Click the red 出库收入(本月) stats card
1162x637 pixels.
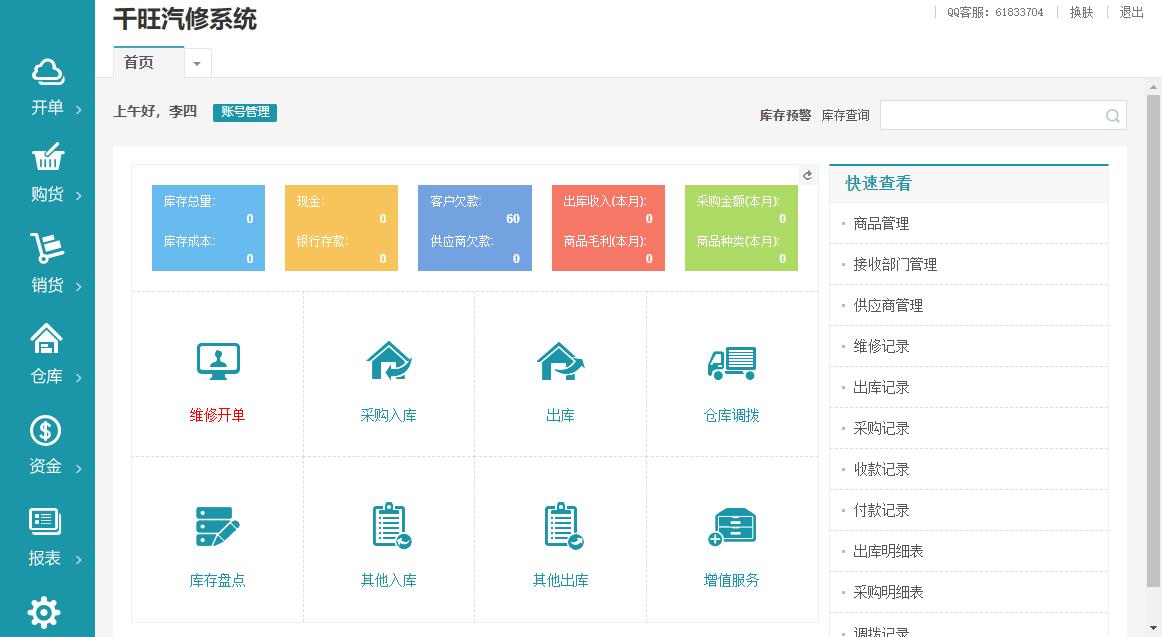pyautogui.click(x=608, y=228)
